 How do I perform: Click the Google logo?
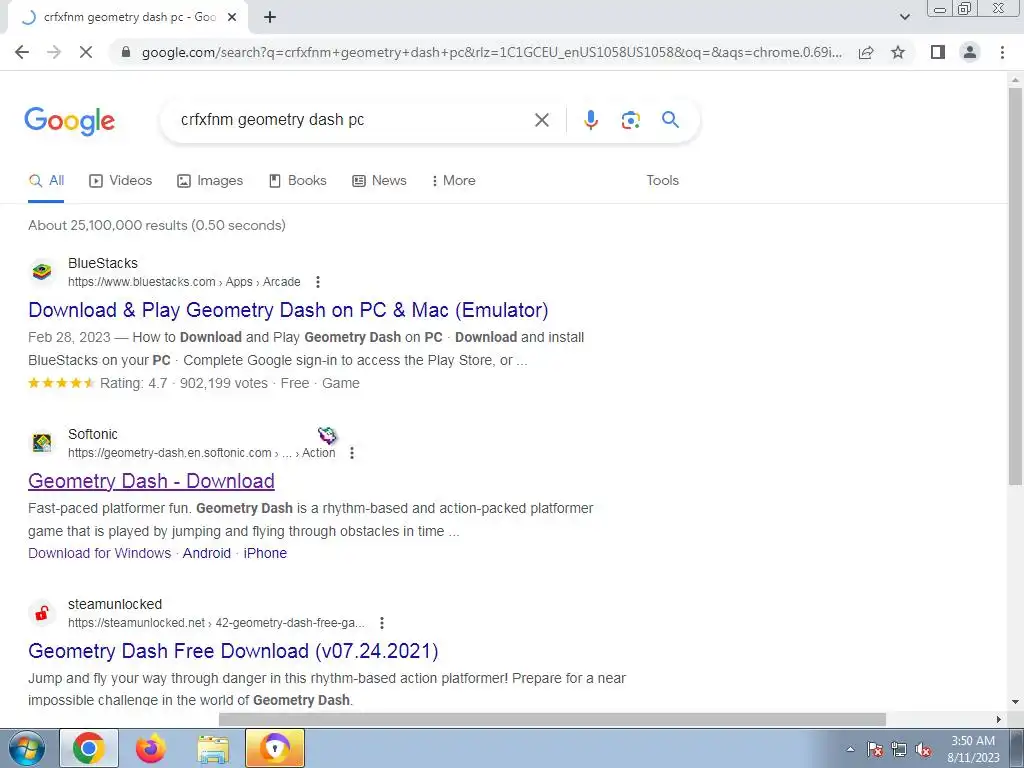pos(69,121)
